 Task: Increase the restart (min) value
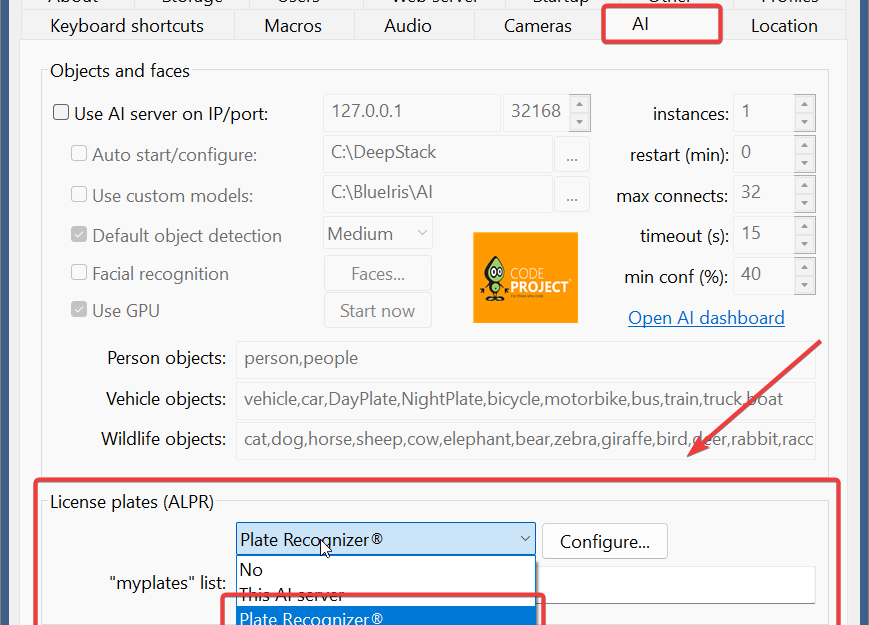[x=805, y=145]
